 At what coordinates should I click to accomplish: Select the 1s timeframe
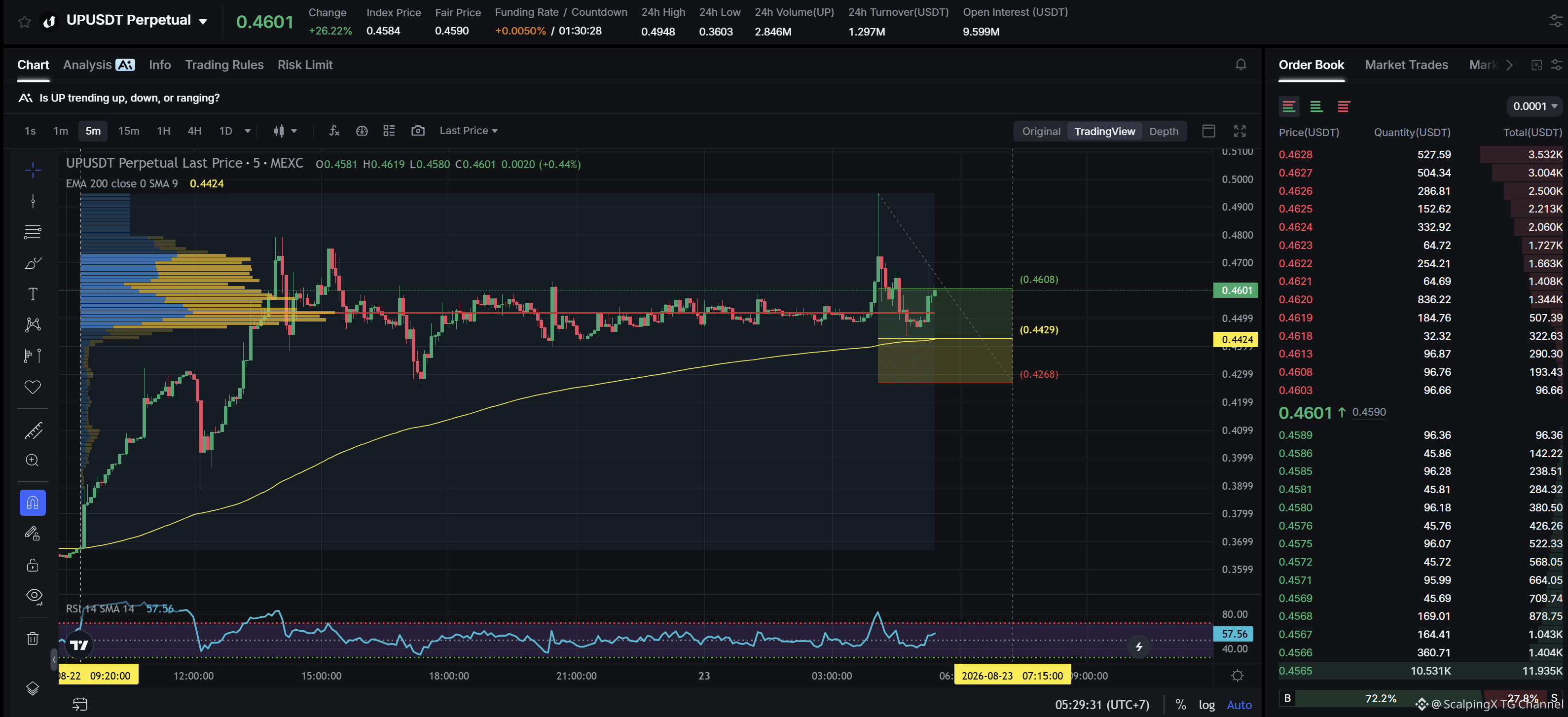[30, 131]
